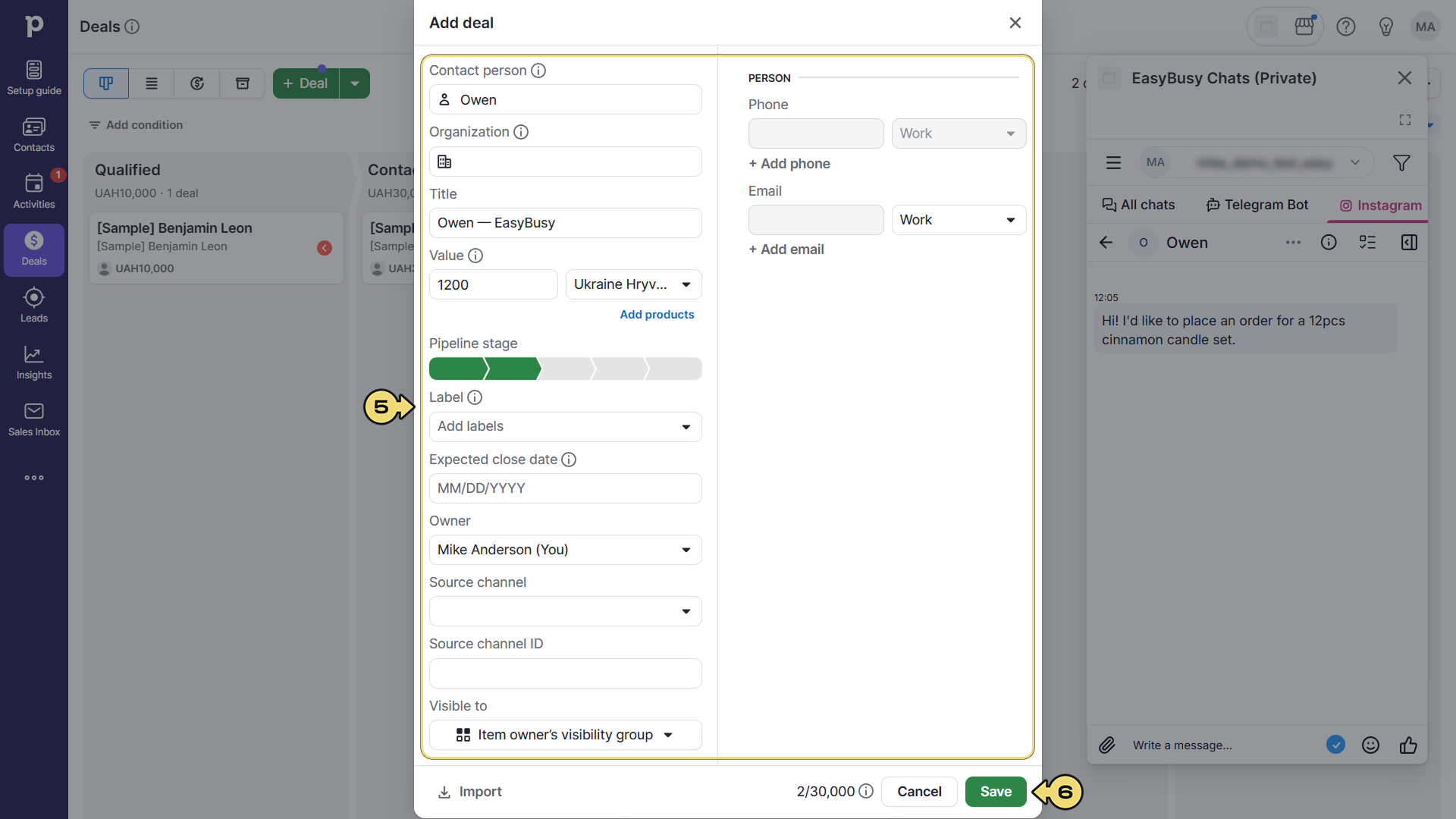The width and height of the screenshot is (1456, 819).
Task: Switch to the All chats tab
Action: click(1138, 205)
